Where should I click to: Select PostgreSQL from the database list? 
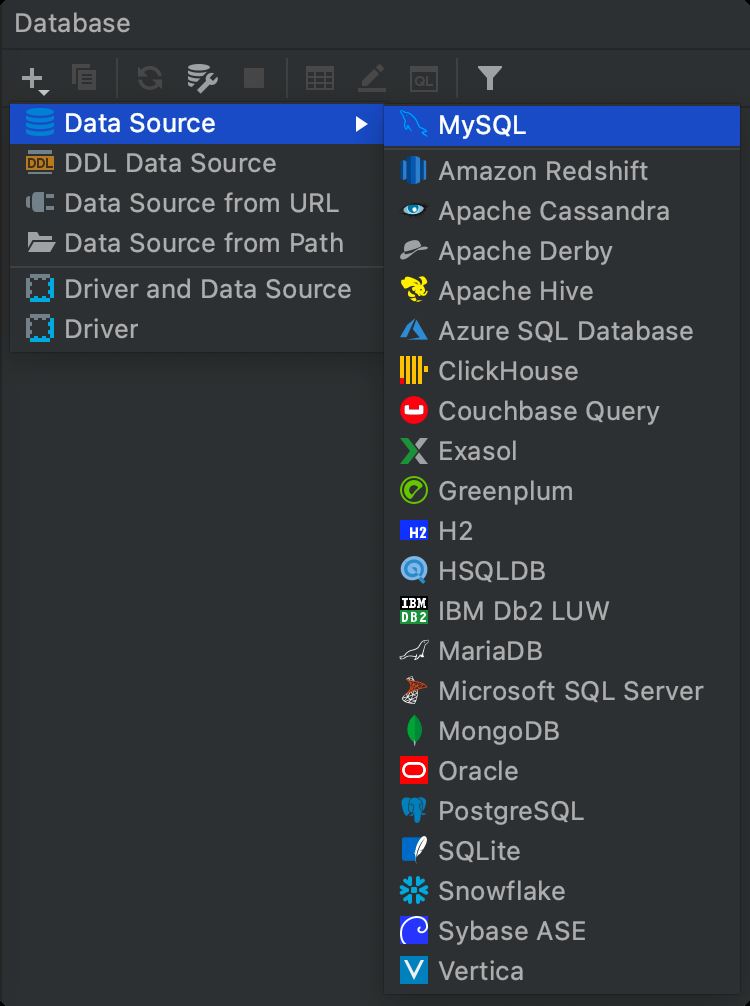pos(510,811)
